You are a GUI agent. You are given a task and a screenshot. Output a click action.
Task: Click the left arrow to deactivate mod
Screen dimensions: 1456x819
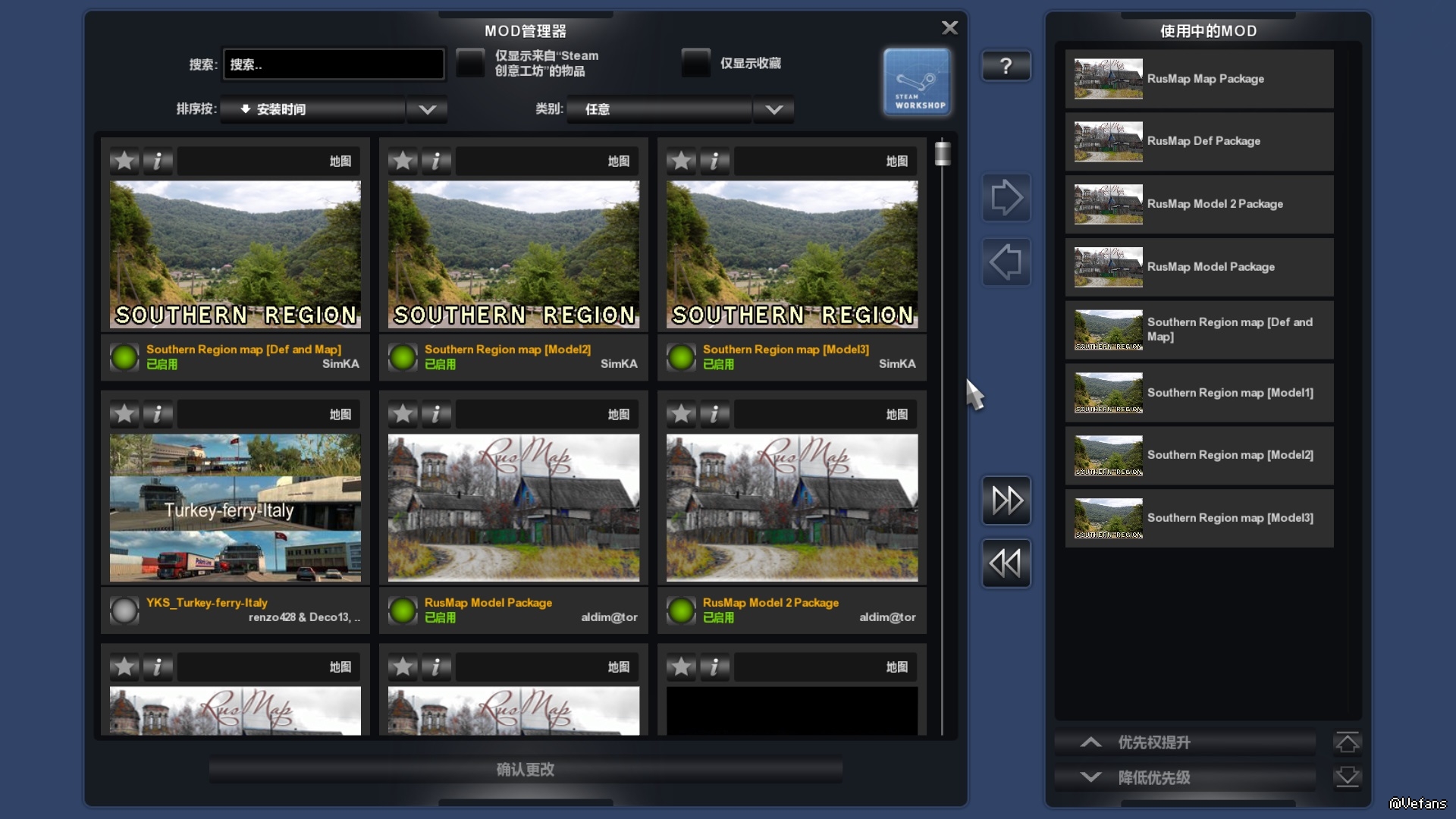tap(1006, 262)
